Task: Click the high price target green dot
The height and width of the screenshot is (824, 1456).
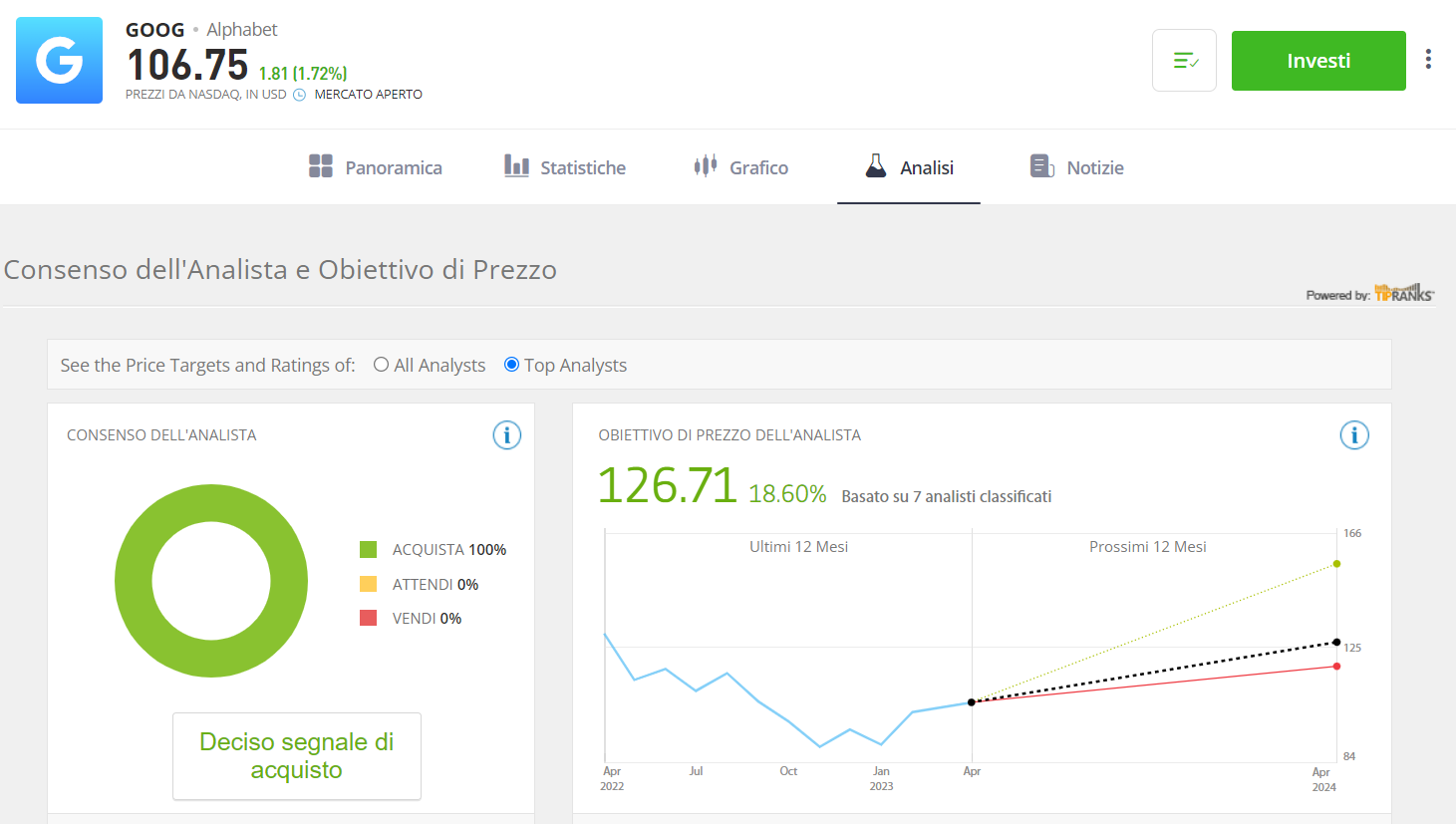Action: point(1336,564)
